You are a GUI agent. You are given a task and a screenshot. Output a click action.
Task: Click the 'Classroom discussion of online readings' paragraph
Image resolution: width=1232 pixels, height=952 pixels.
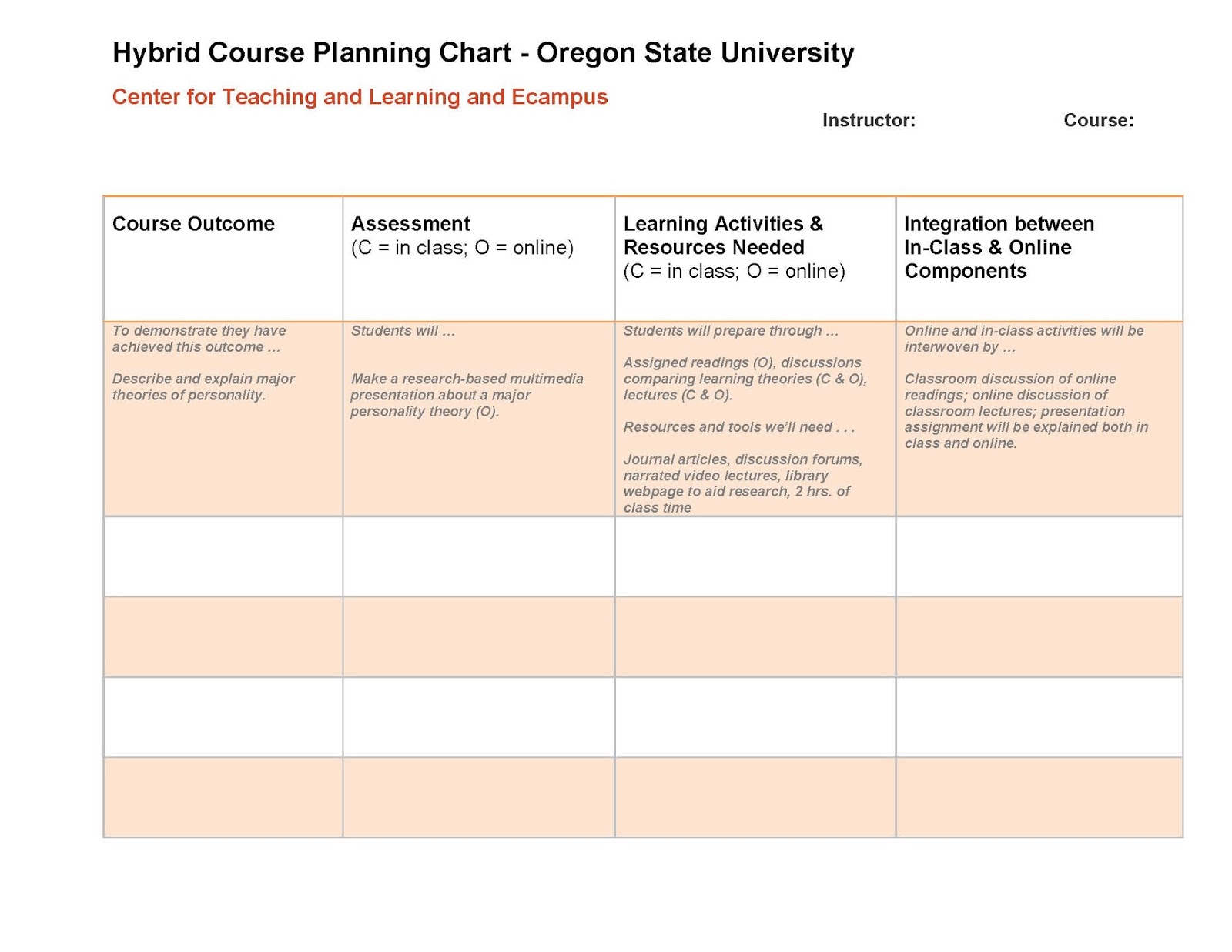click(1026, 411)
